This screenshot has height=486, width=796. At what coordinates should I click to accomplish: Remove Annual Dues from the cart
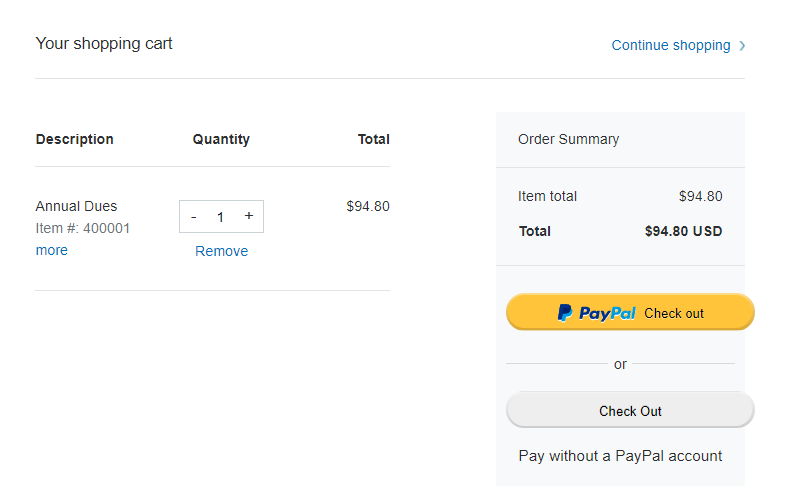click(221, 251)
